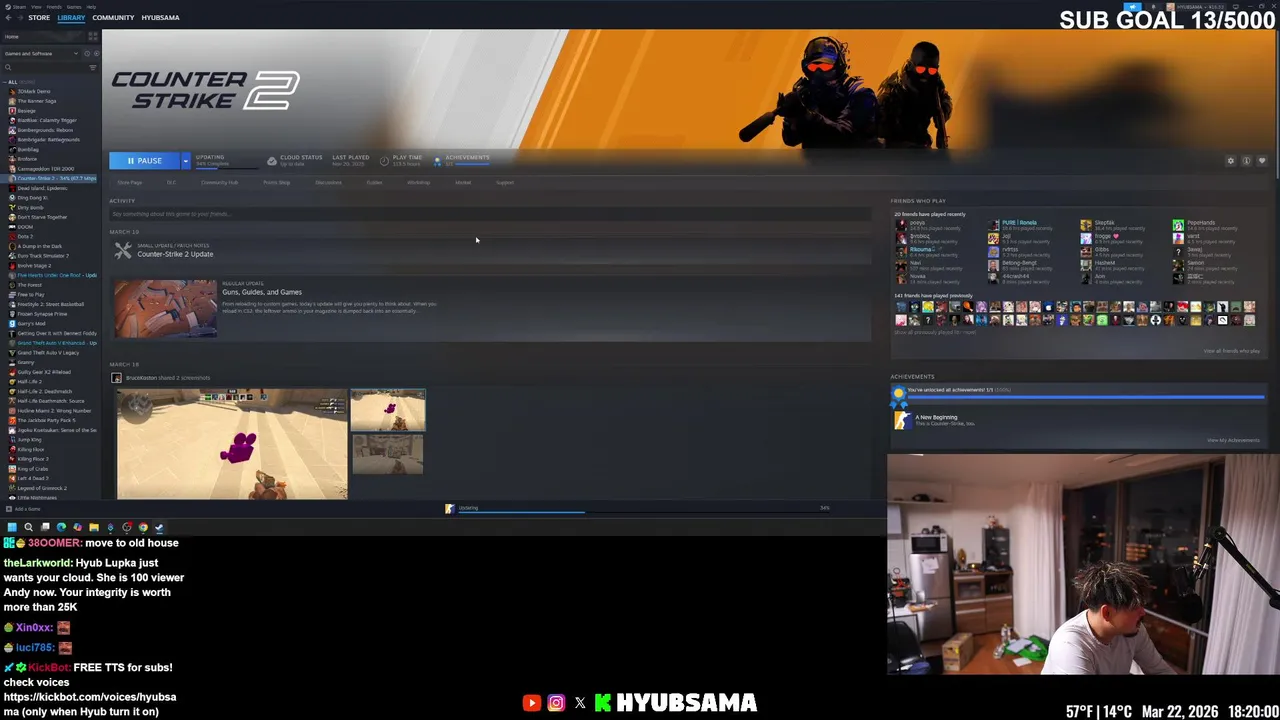Open the Help menu
This screenshot has height=720, width=1280.
(x=91, y=7)
